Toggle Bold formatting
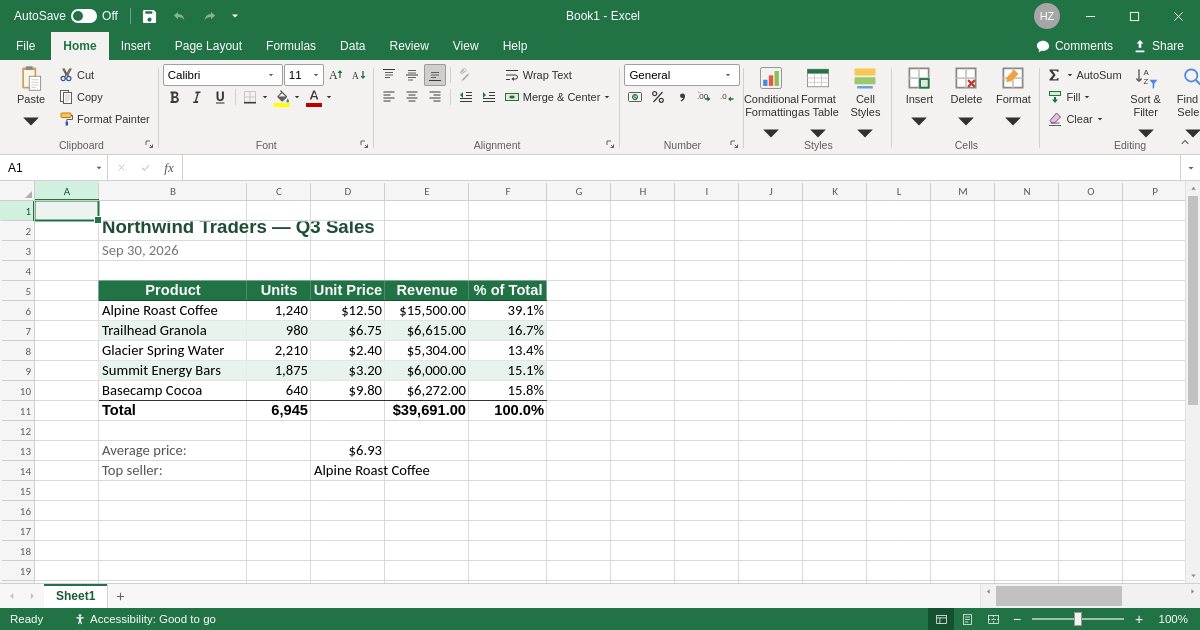1200x630 pixels. (x=174, y=97)
